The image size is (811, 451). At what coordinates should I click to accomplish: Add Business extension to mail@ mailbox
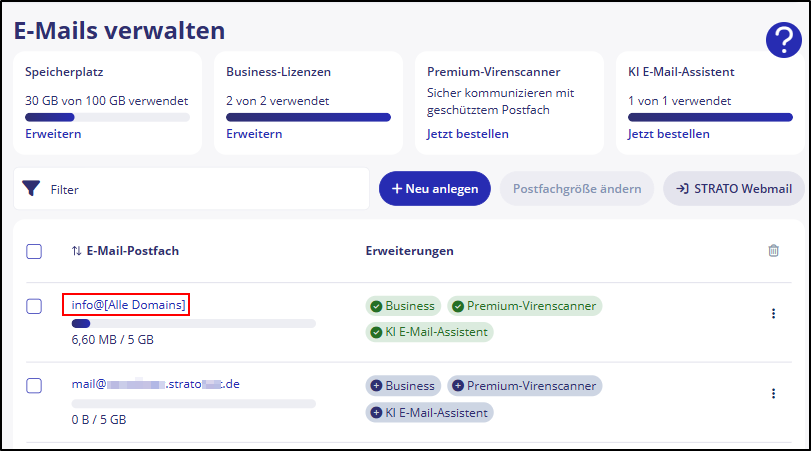pos(403,386)
